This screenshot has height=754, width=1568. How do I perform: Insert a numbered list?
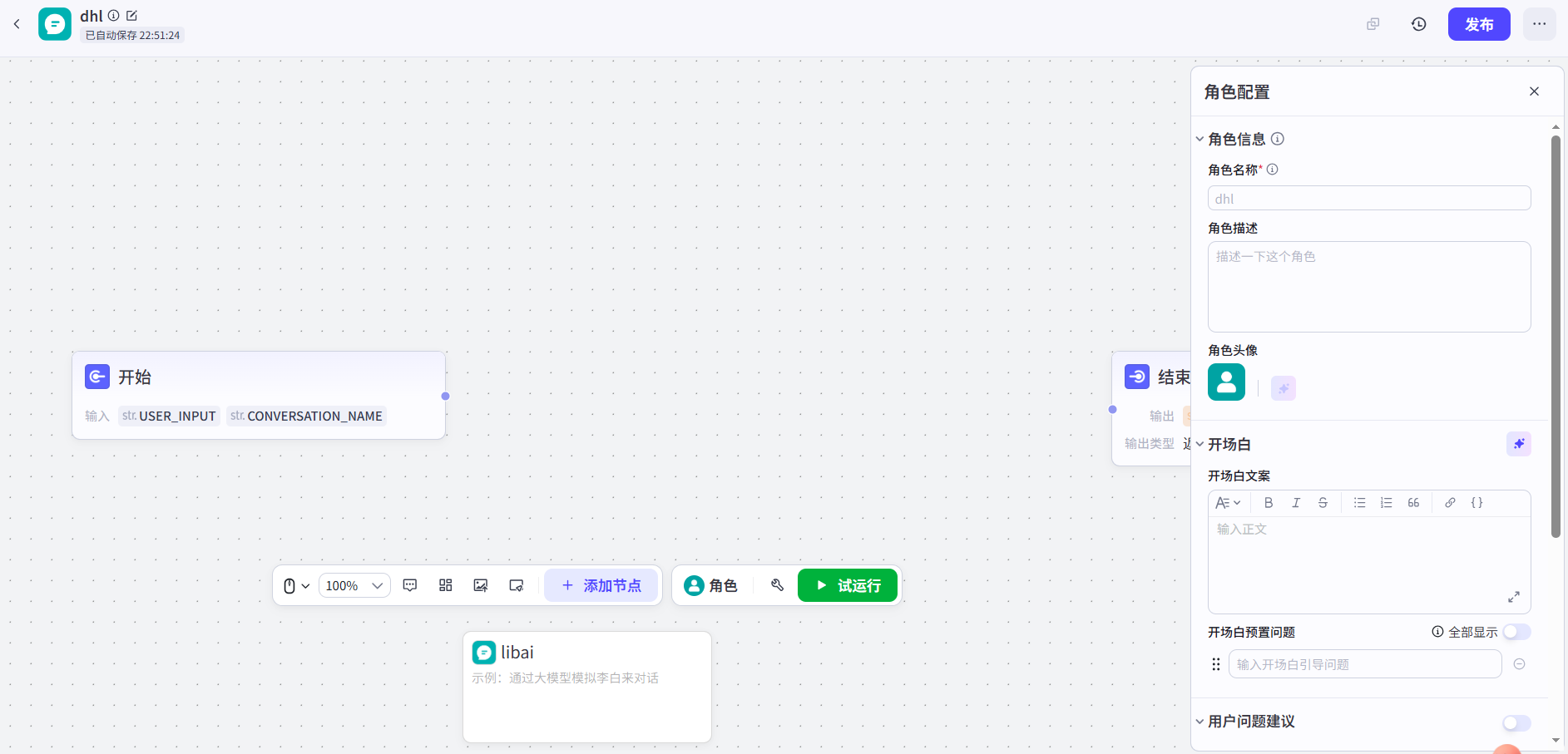1386,503
